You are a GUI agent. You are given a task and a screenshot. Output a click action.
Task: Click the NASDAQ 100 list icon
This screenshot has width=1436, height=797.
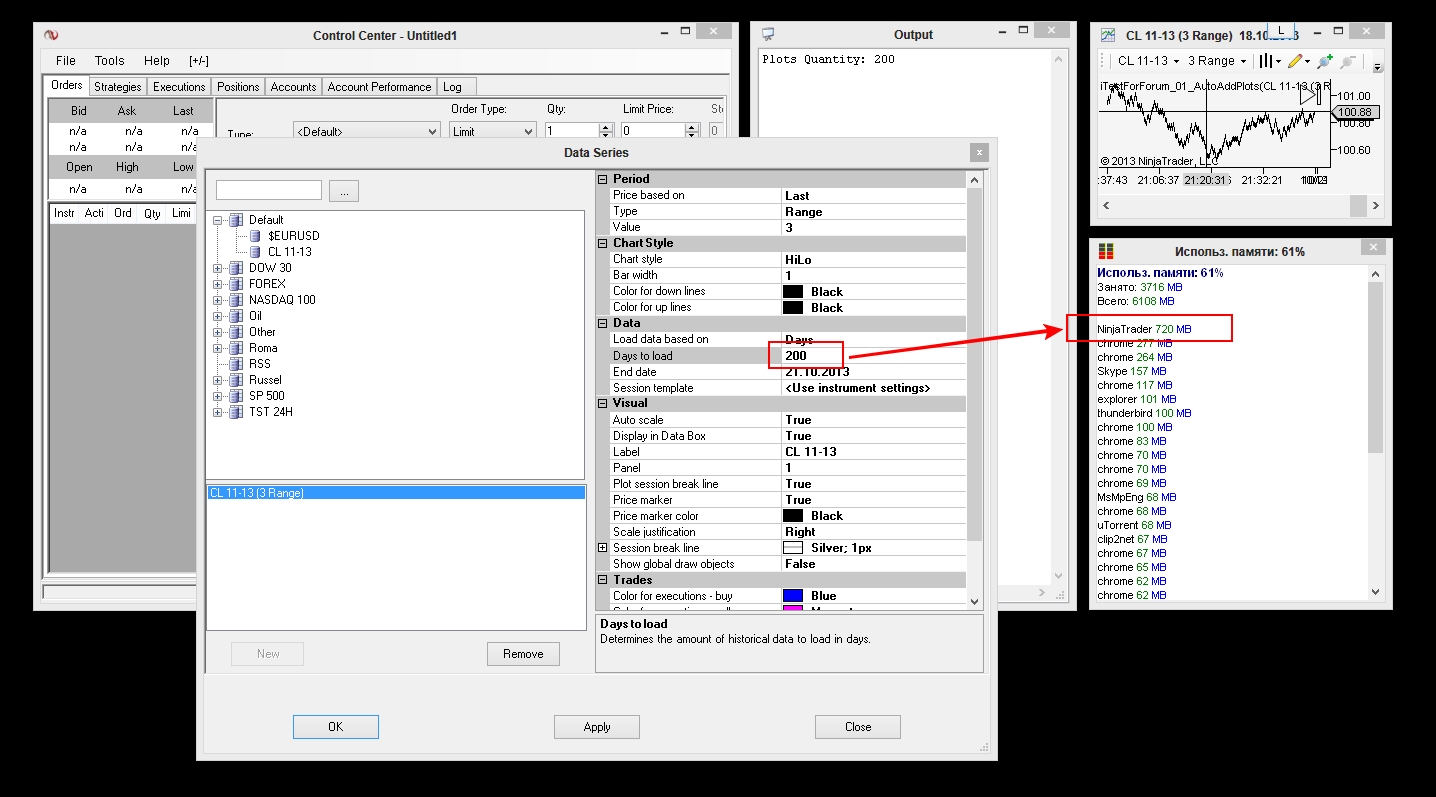click(236, 300)
